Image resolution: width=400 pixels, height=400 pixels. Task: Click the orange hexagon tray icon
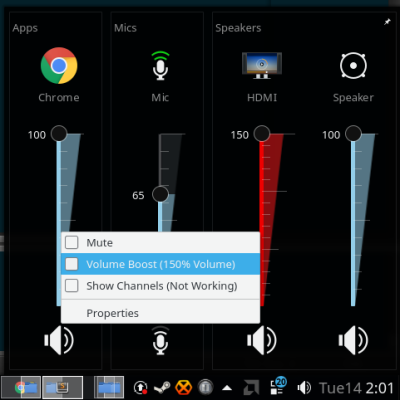[x=183, y=387]
